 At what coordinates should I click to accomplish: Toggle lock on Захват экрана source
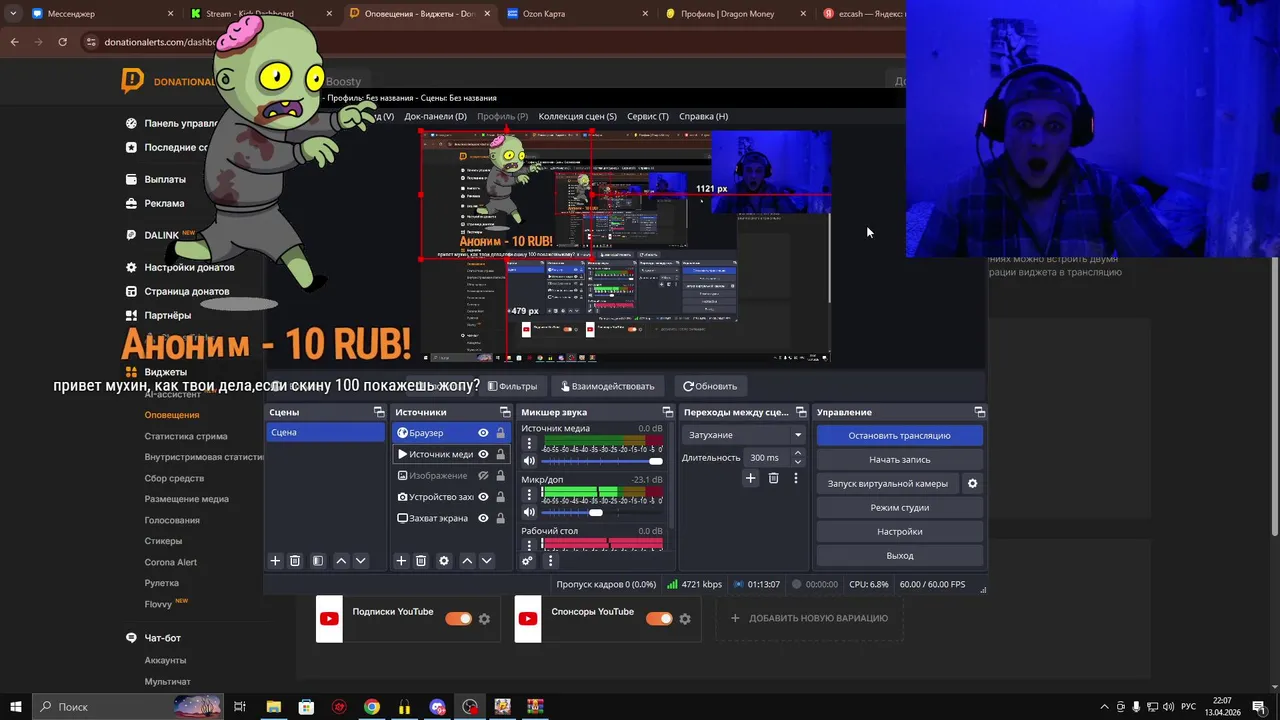click(x=501, y=518)
